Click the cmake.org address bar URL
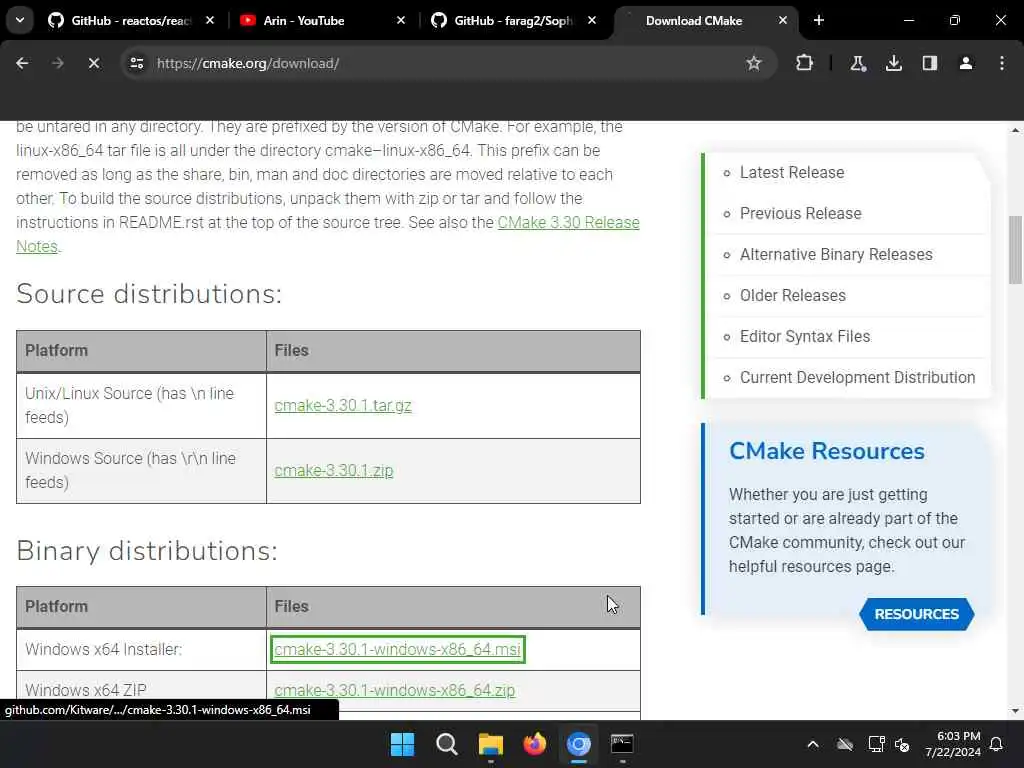The image size is (1024, 768). [x=248, y=63]
